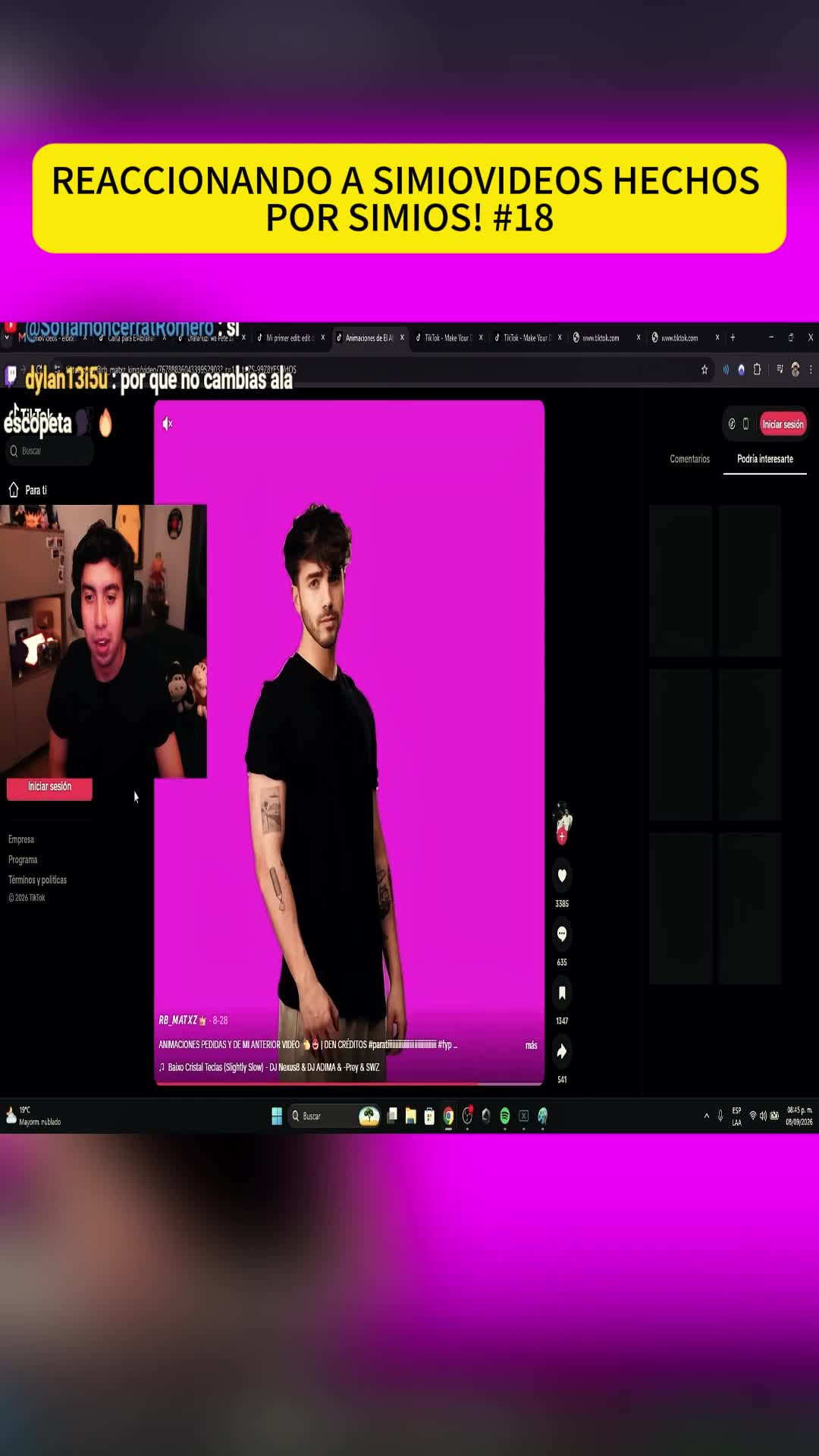The height and width of the screenshot is (1456, 819).
Task: Open the Chrome profile avatar
Action: [x=795, y=369]
